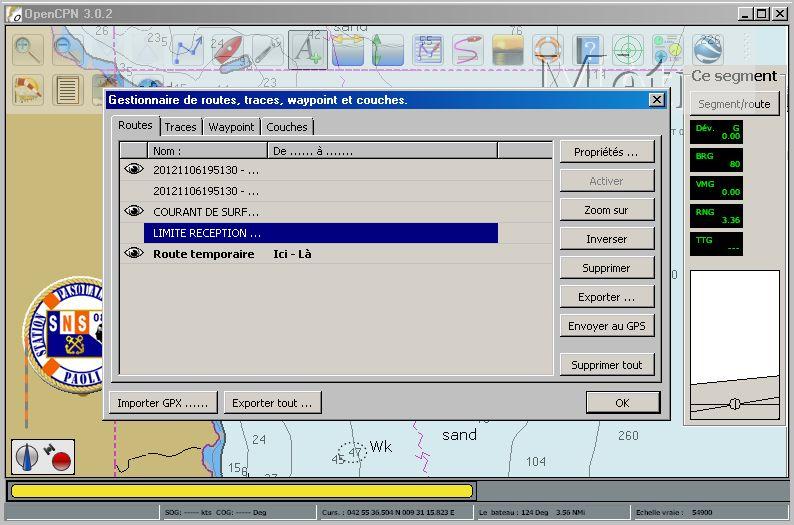The width and height of the screenshot is (794, 525).
Task: Select the create route tool icon
Action: 187,49
